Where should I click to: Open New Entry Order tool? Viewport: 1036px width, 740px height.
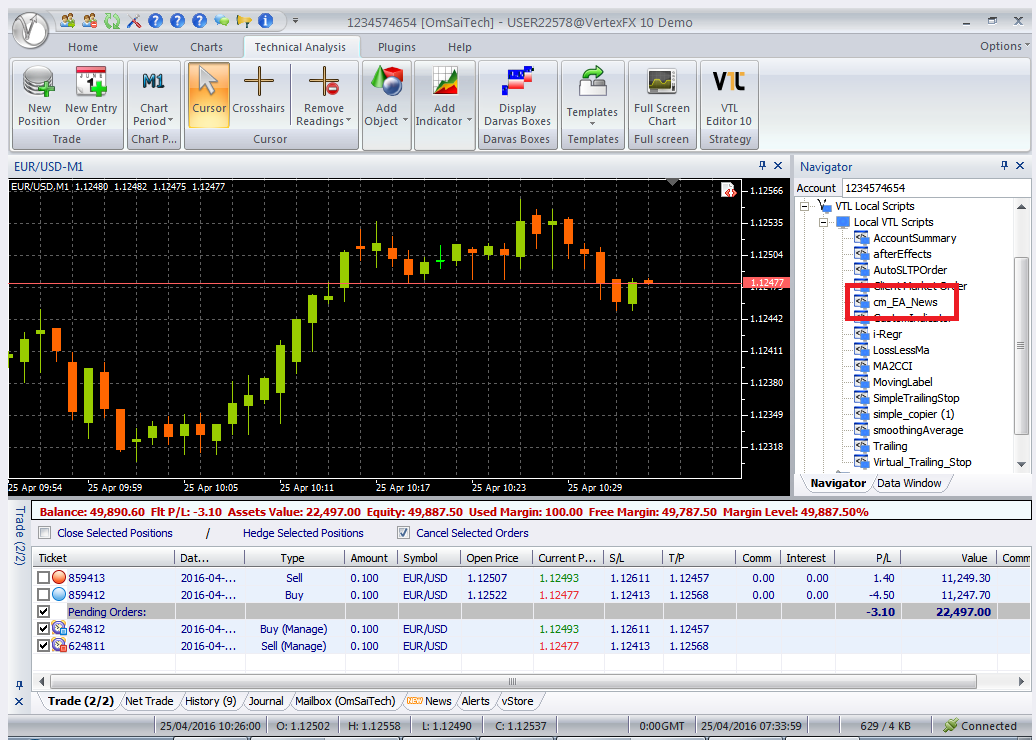91,96
